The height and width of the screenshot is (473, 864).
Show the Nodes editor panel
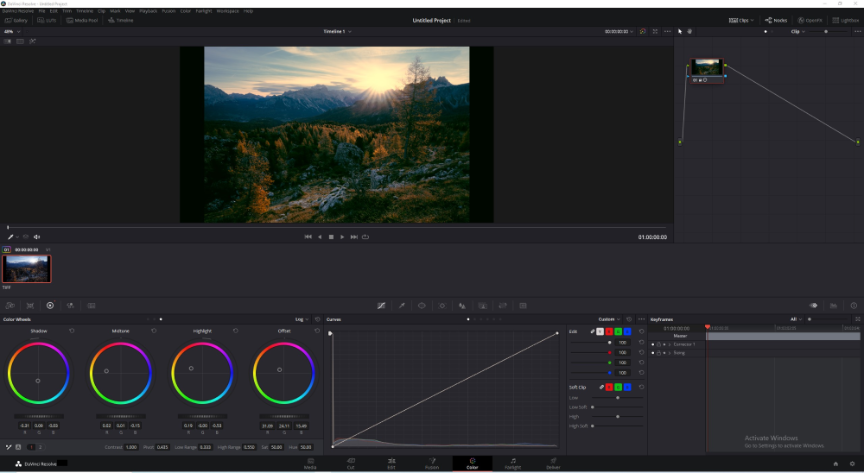[x=776, y=20]
